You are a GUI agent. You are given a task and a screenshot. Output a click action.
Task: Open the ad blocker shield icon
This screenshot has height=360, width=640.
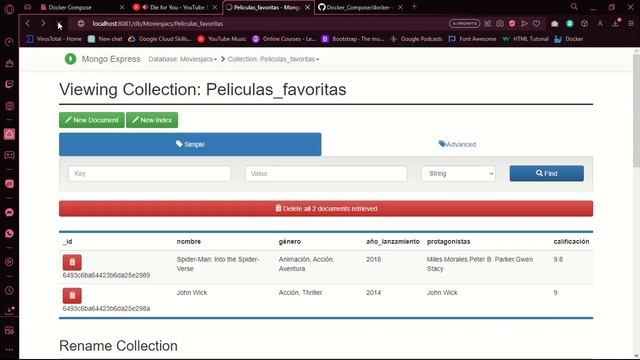click(x=512, y=24)
